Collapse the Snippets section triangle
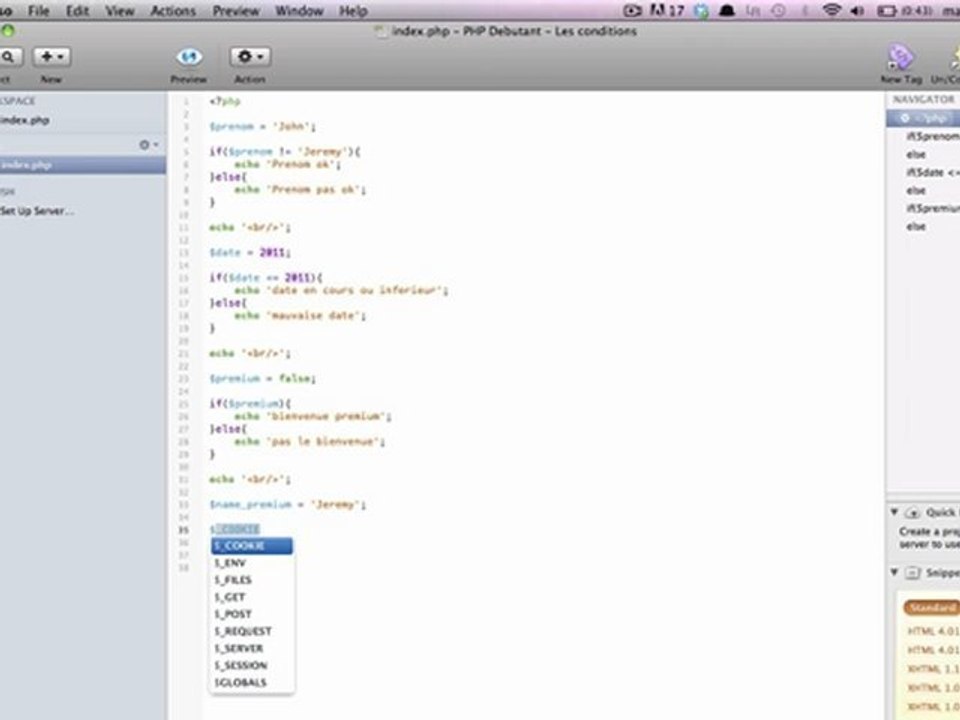This screenshot has width=960, height=720. point(894,572)
